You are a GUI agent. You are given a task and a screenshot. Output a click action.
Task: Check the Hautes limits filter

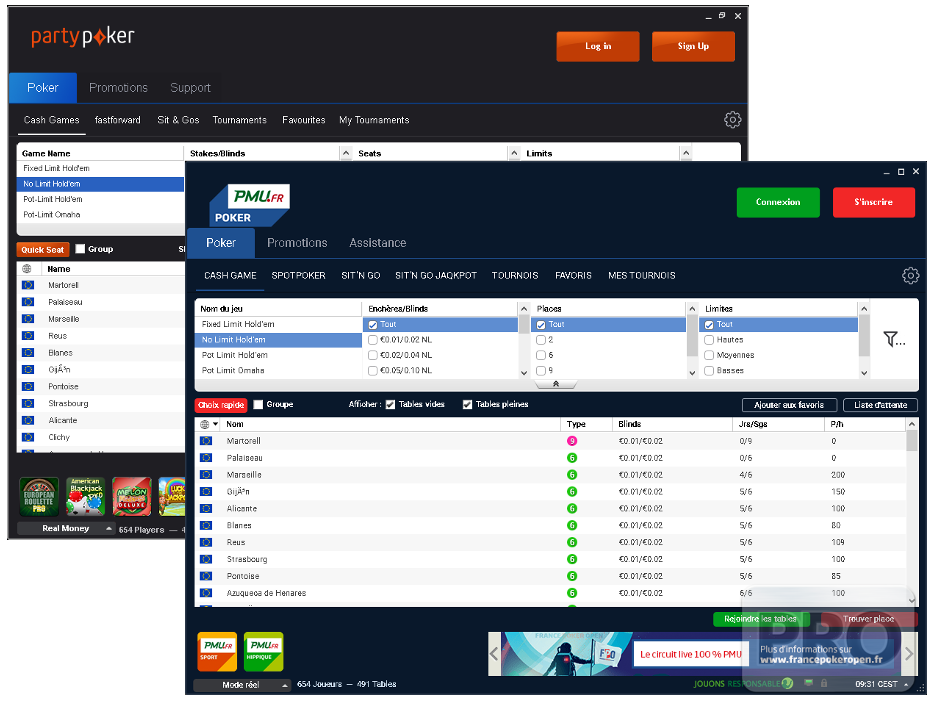pos(709,340)
